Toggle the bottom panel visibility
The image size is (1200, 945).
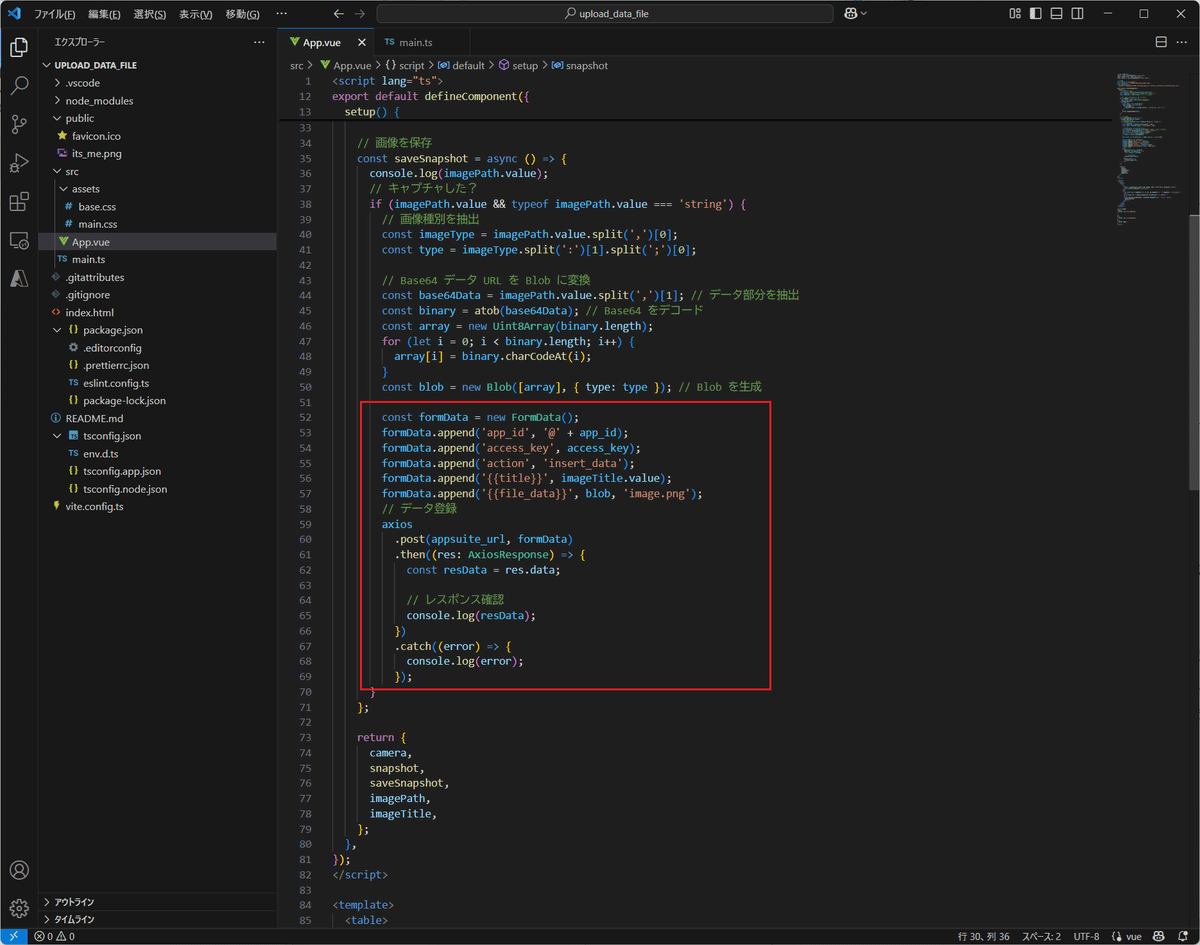pyautogui.click(x=1057, y=12)
